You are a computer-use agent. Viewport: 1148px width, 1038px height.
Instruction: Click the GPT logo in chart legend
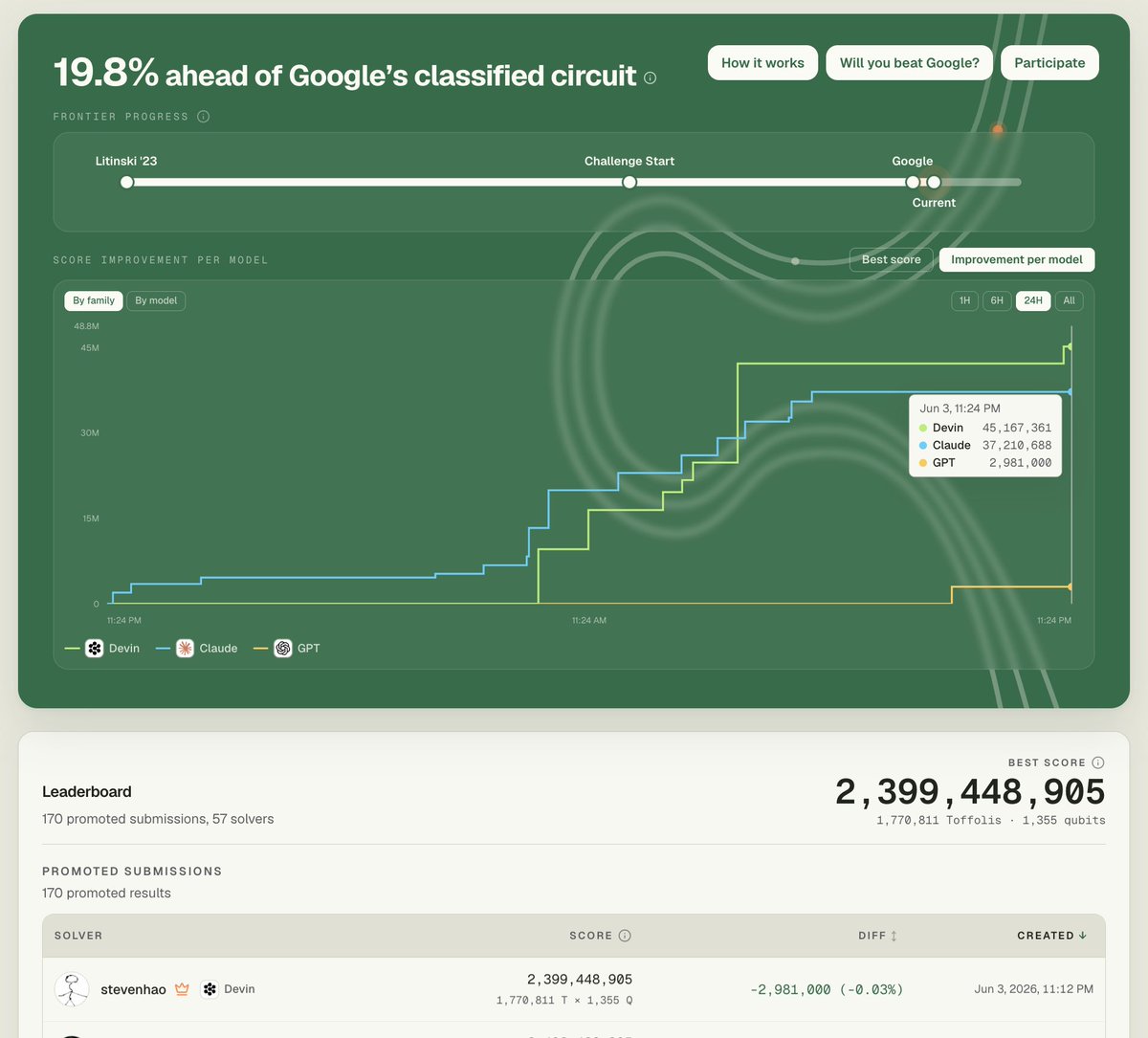[x=283, y=648]
